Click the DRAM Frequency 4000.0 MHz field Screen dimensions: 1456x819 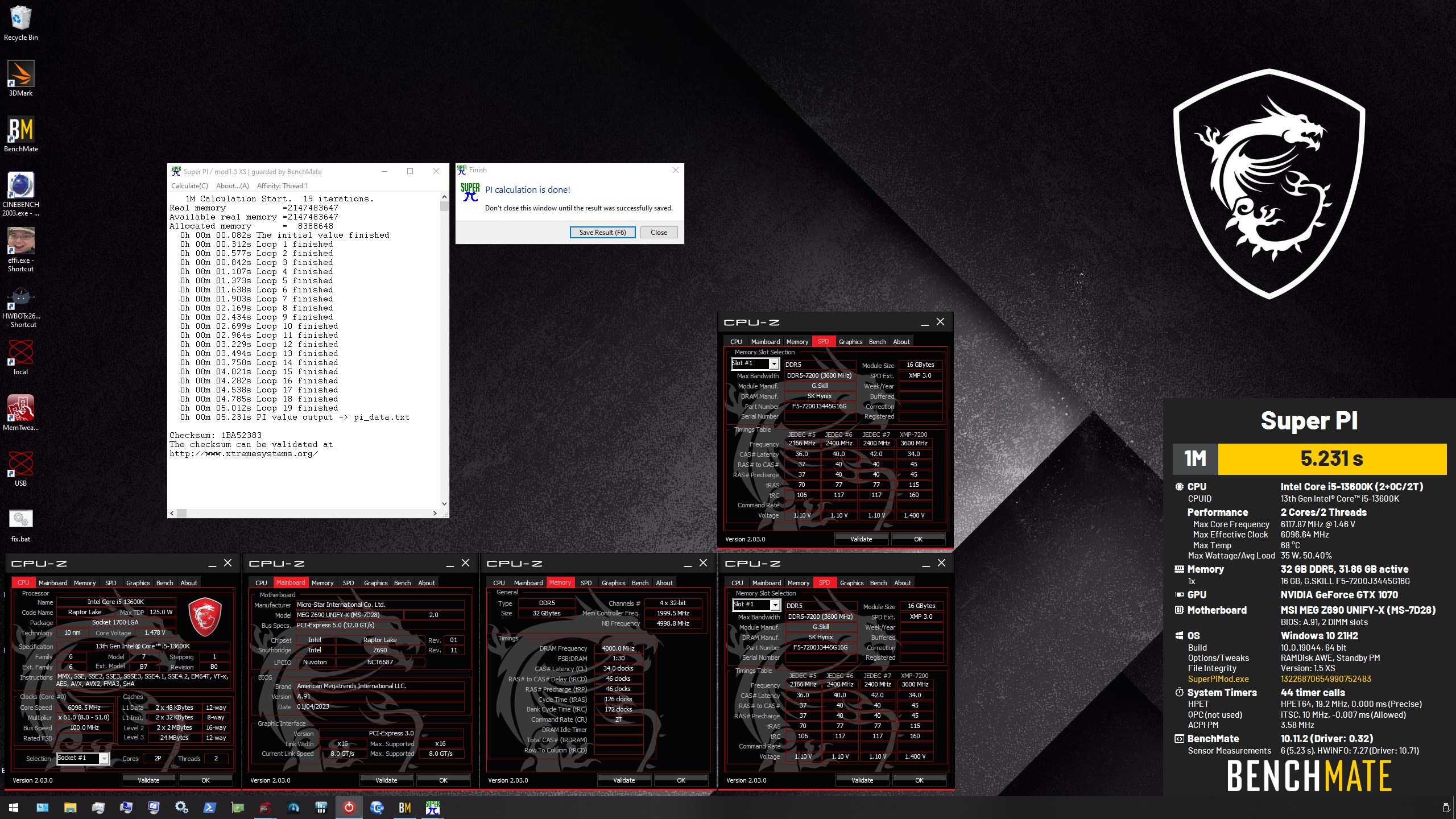point(619,648)
